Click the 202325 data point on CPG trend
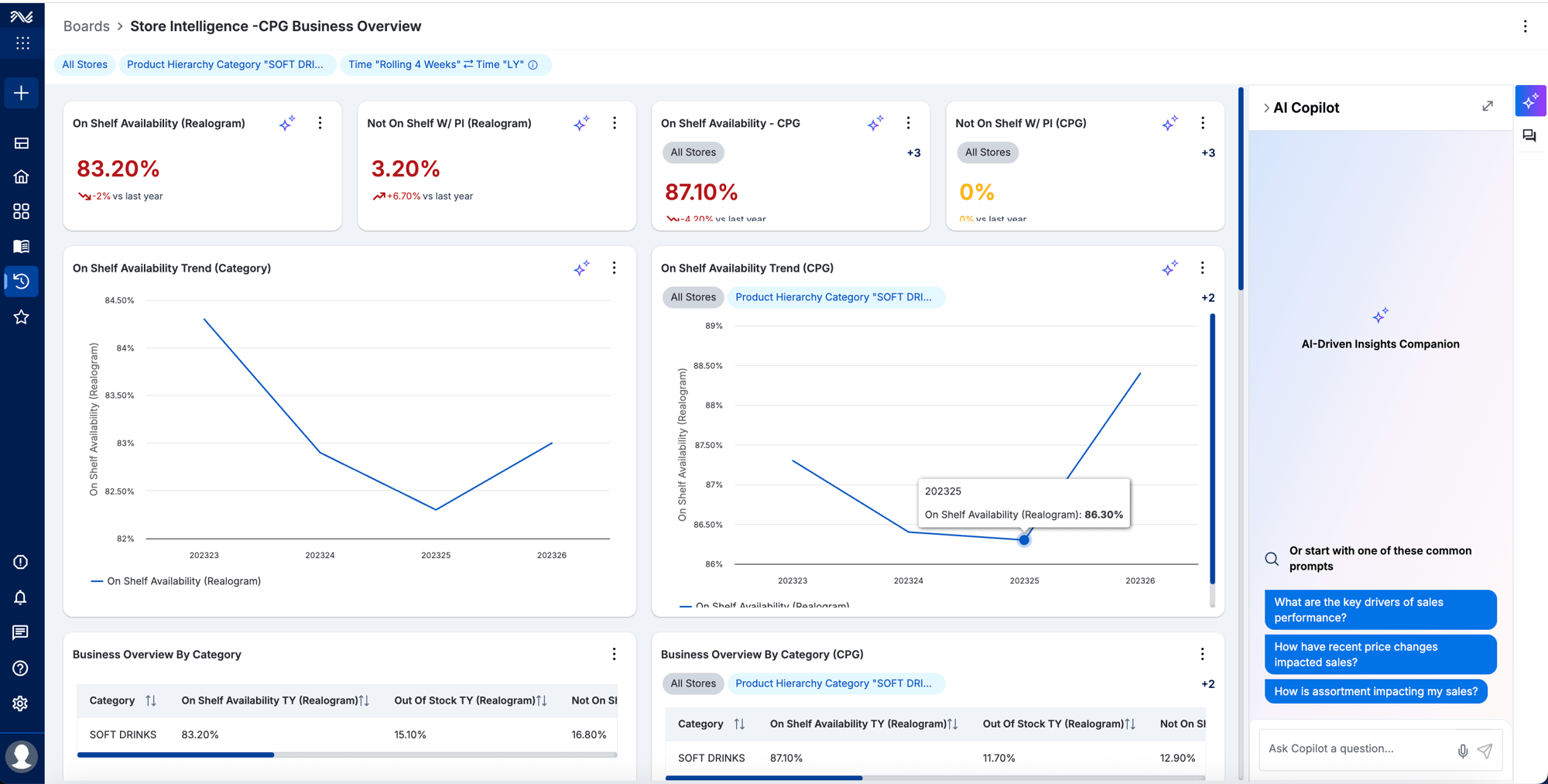Viewport: 1548px width, 784px height. point(1024,540)
